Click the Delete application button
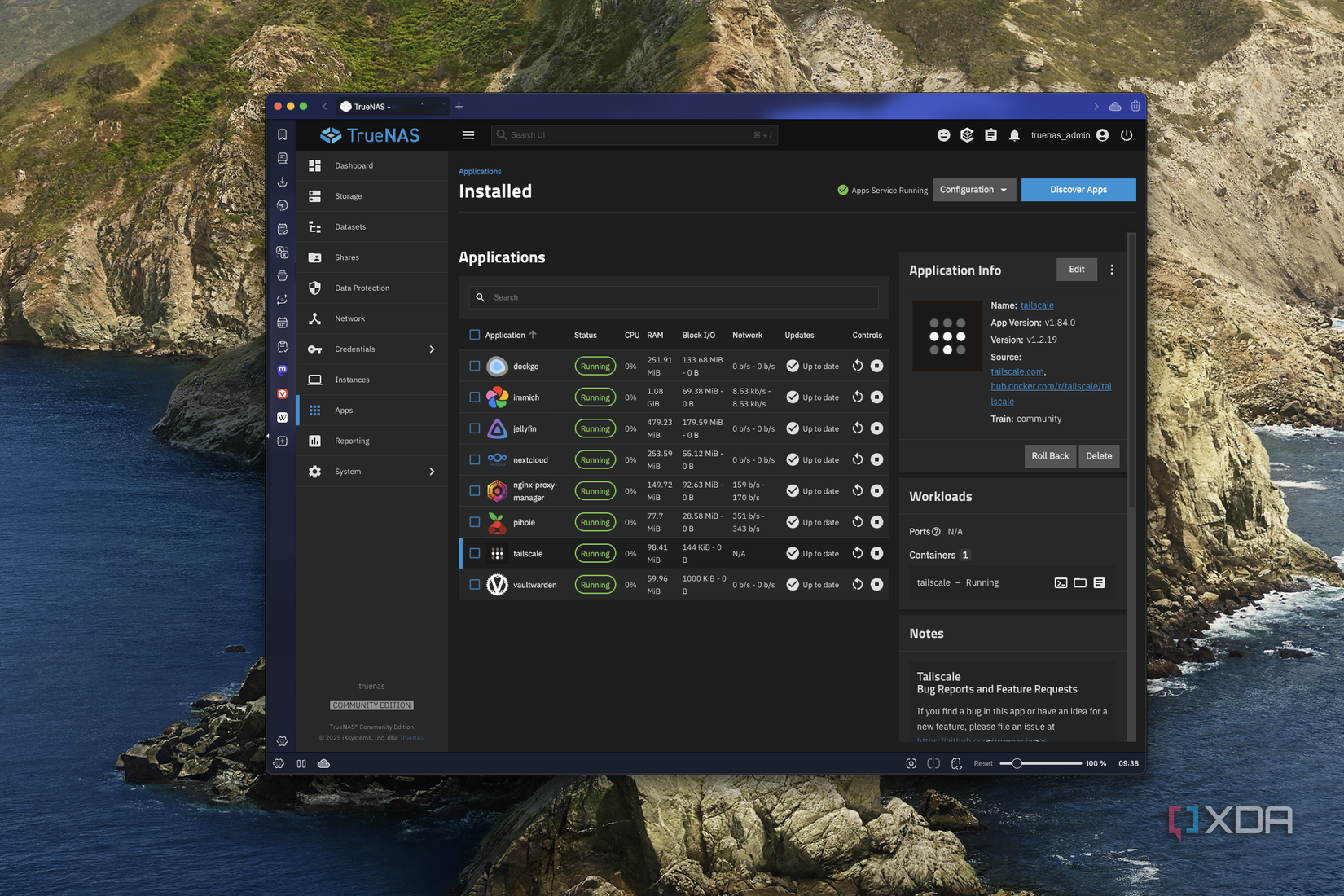Screen dimensions: 1344x896 [1099, 456]
